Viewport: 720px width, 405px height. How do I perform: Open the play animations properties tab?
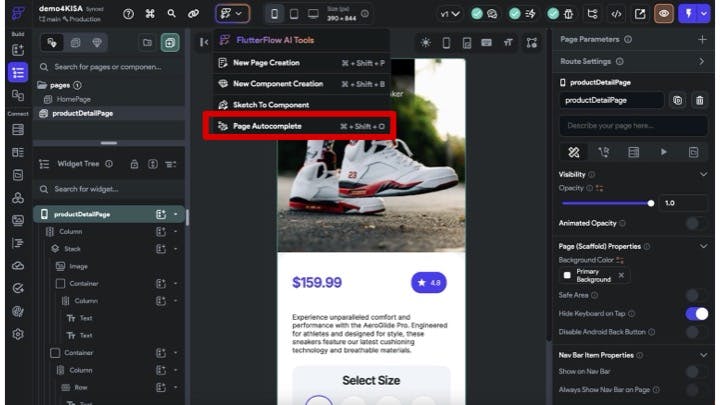[664, 152]
